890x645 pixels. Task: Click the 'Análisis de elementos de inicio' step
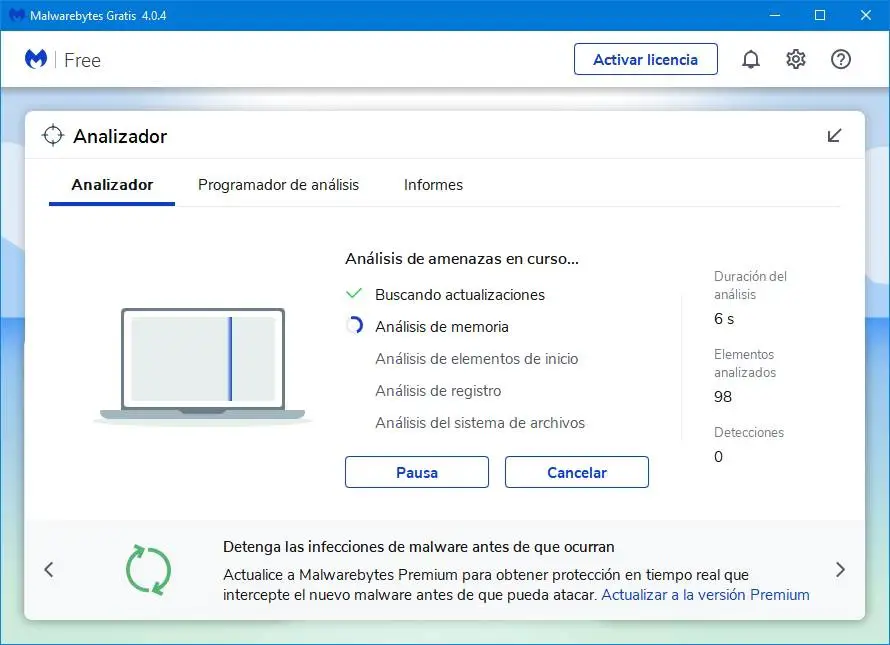pyautogui.click(x=477, y=359)
